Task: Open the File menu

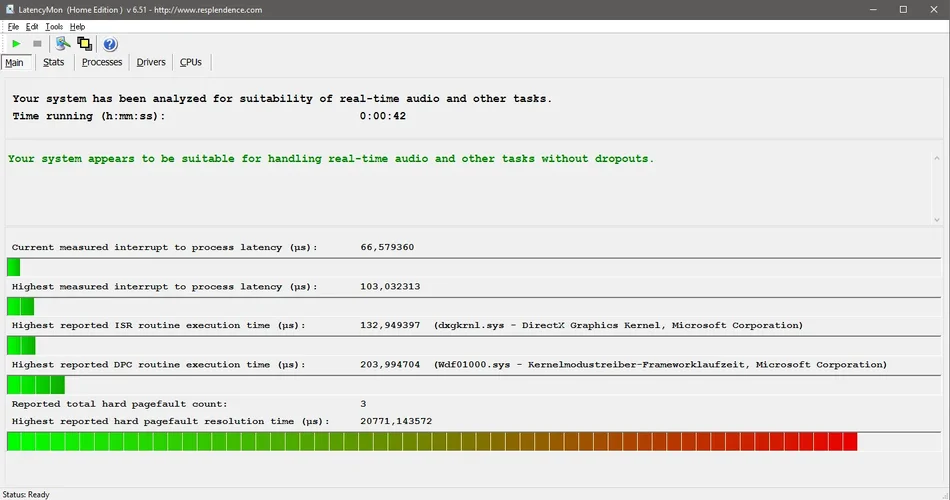Action: click(13, 27)
